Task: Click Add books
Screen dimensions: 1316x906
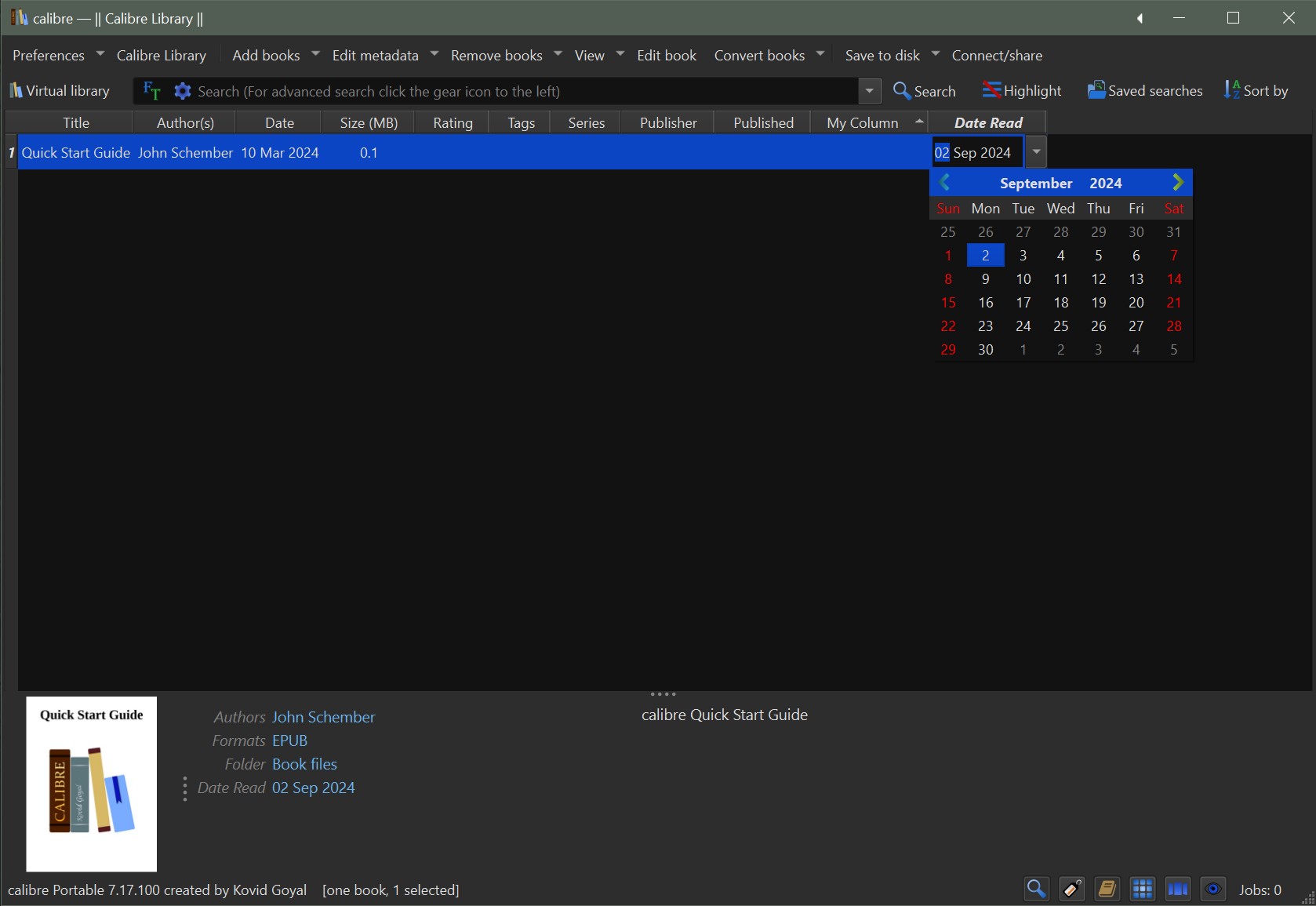Action: click(x=266, y=56)
